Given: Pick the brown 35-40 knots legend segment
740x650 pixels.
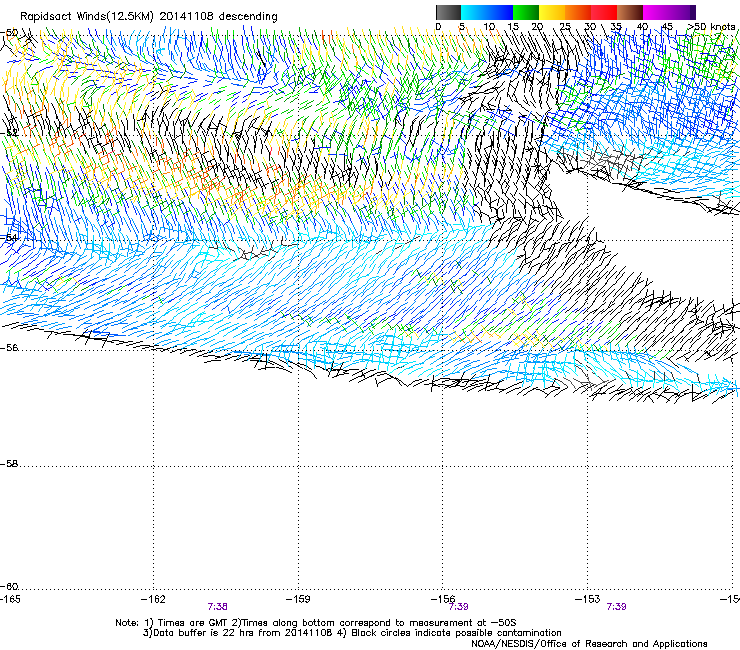Looking at the screenshot, I should (x=630, y=12).
